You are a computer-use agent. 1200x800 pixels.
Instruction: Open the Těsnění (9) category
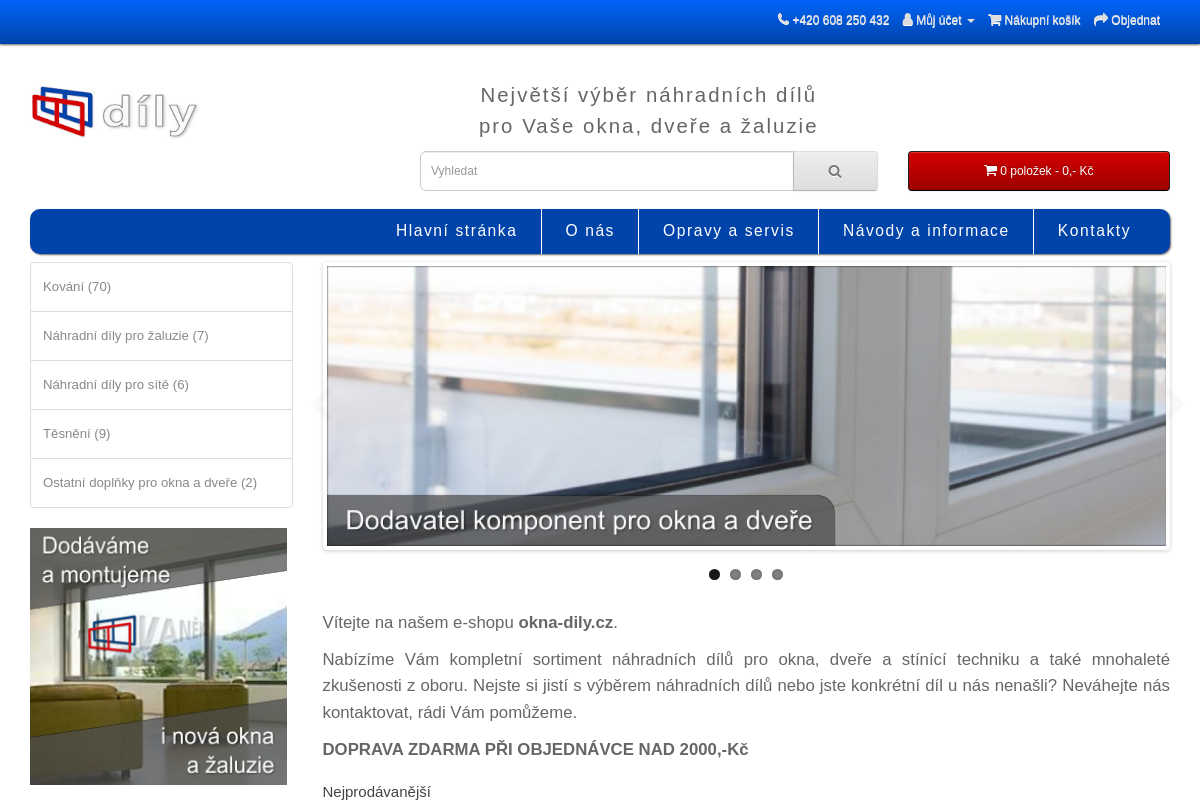(77, 434)
